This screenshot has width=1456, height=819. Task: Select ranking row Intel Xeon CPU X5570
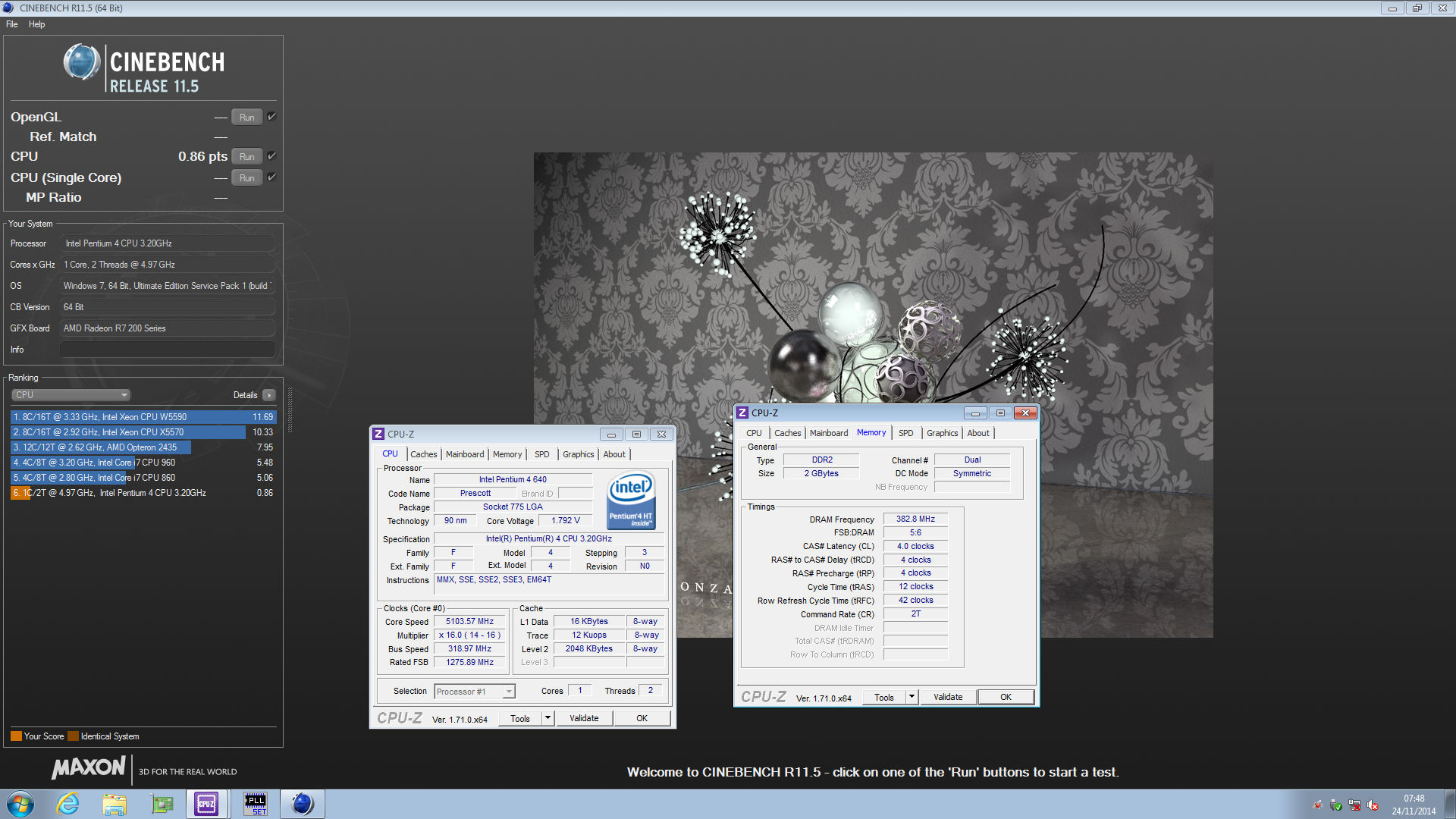coord(143,432)
